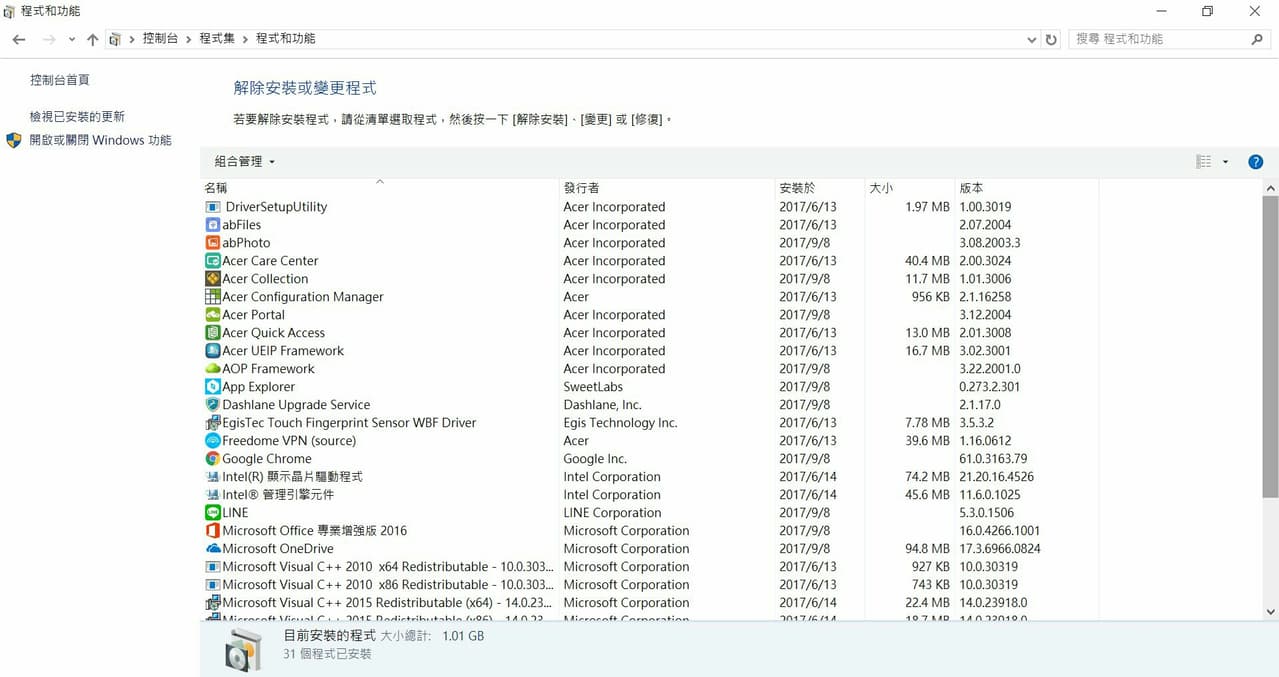Image resolution: width=1279 pixels, height=677 pixels.
Task: Expand the address bar history dropdown
Action: (1032, 40)
